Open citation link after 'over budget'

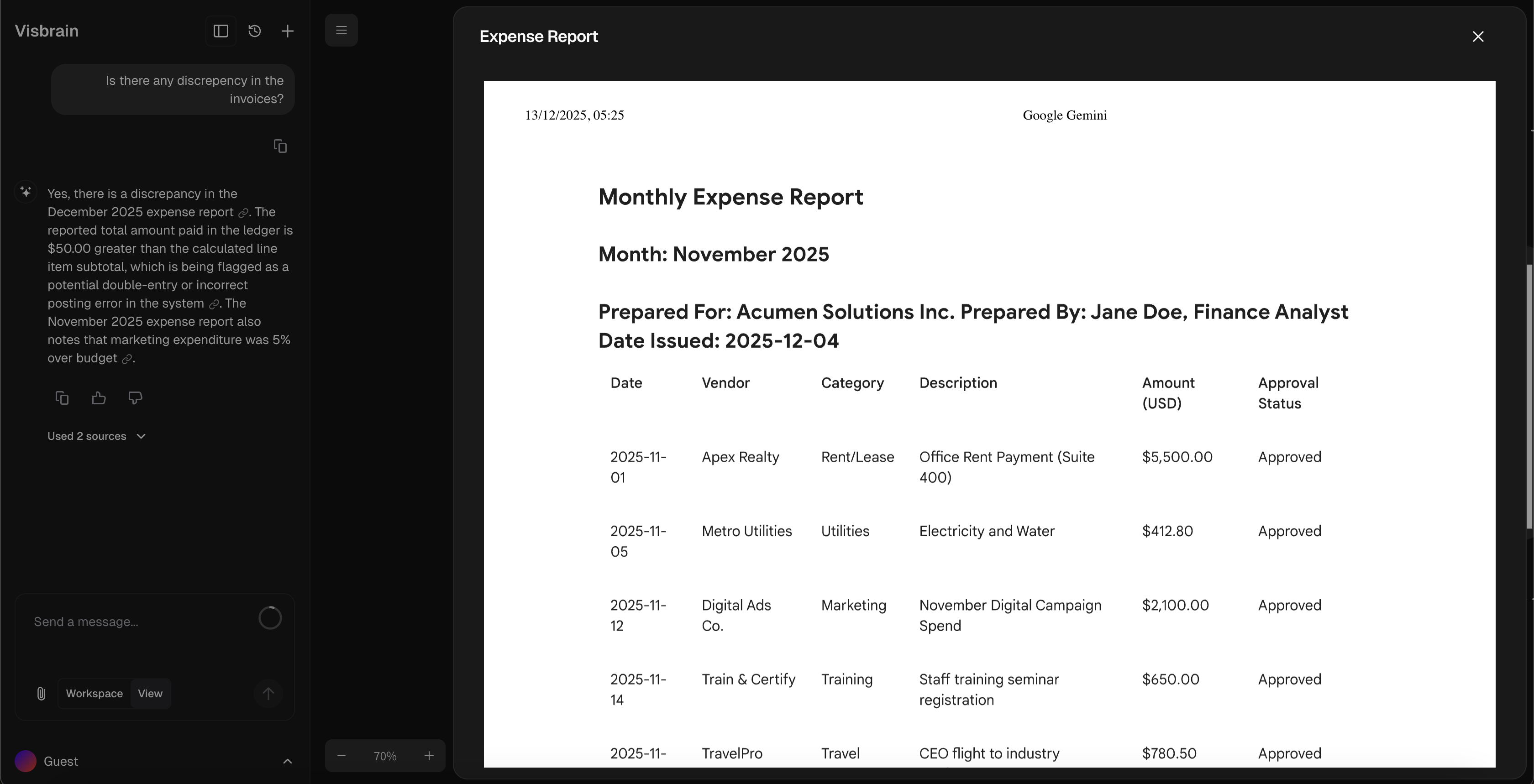pos(126,359)
